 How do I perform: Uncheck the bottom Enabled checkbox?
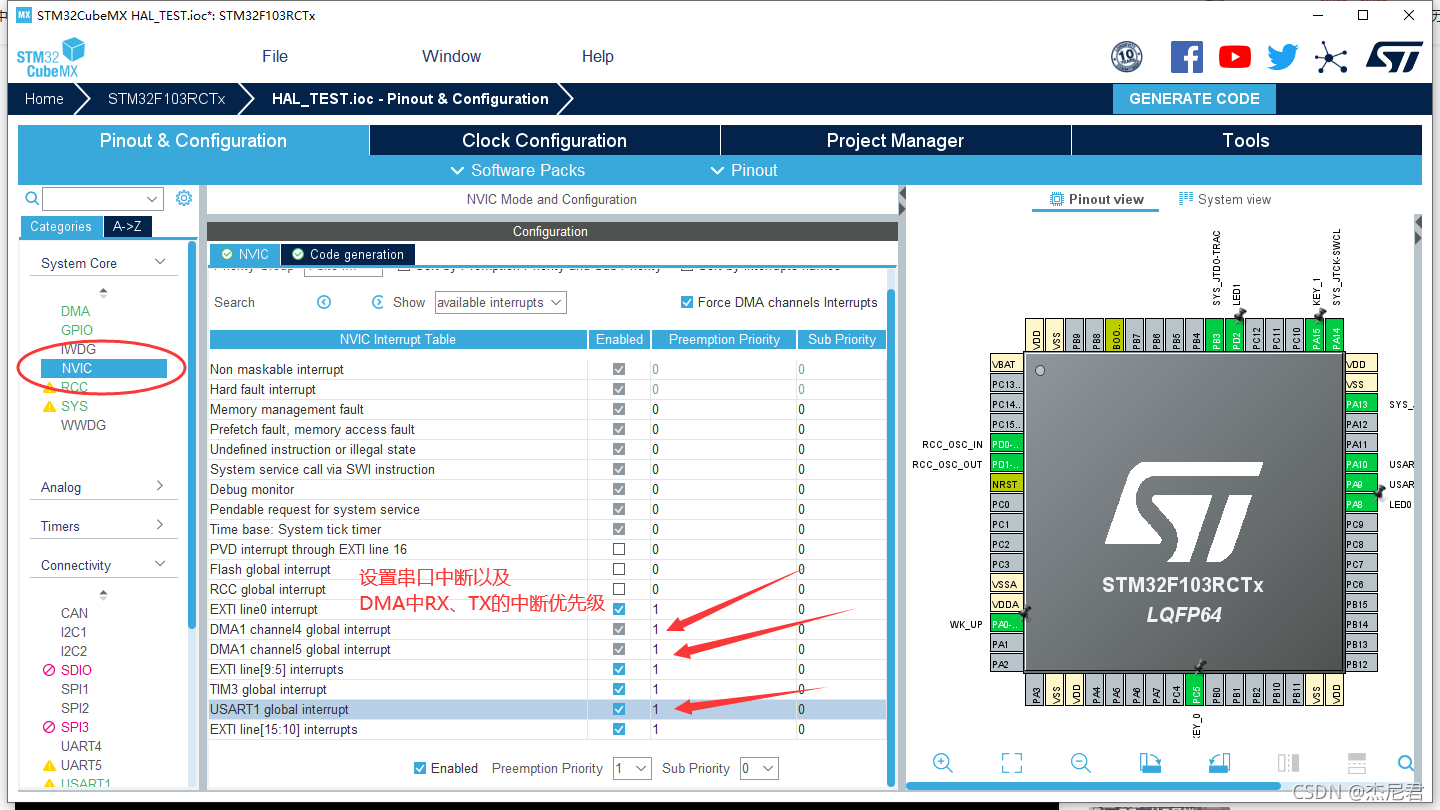(x=420, y=768)
